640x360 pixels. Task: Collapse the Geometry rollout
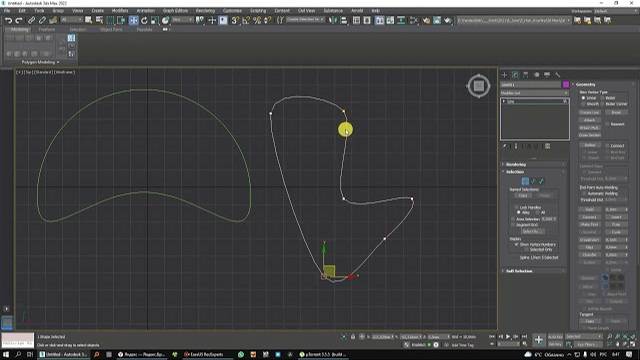[x=603, y=84]
